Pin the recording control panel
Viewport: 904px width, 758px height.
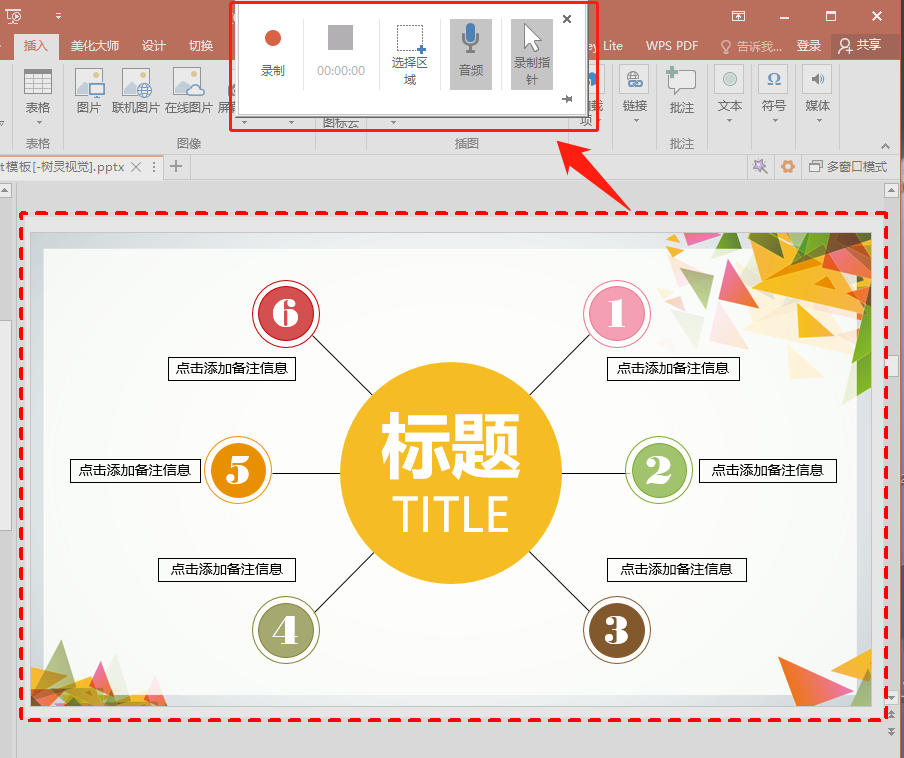(x=567, y=99)
